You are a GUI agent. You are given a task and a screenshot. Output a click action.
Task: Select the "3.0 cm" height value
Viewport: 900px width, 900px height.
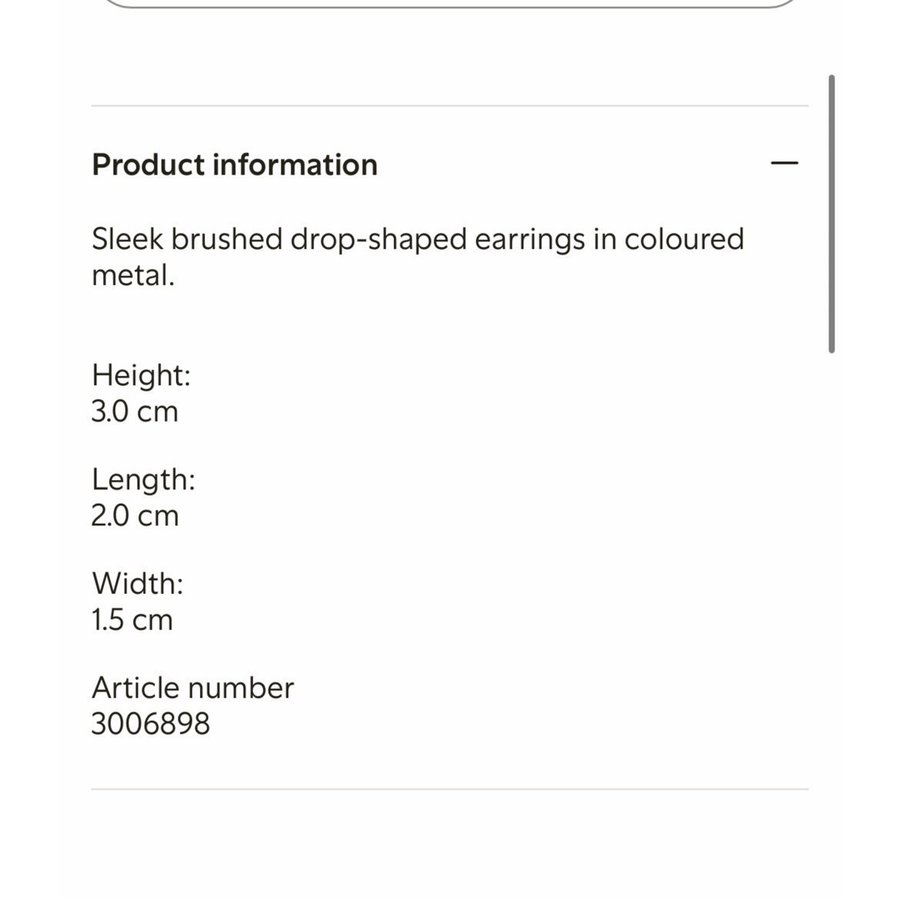[x=135, y=412]
